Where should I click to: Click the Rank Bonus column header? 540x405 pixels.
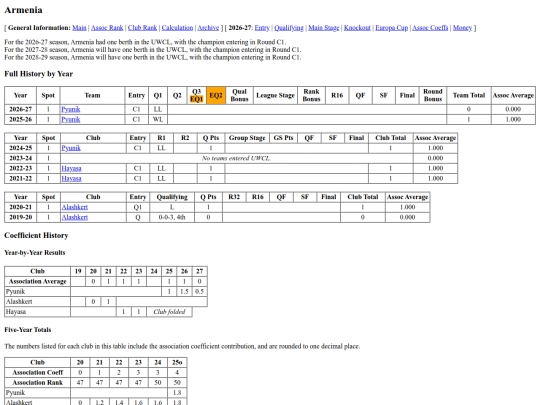[311, 95]
